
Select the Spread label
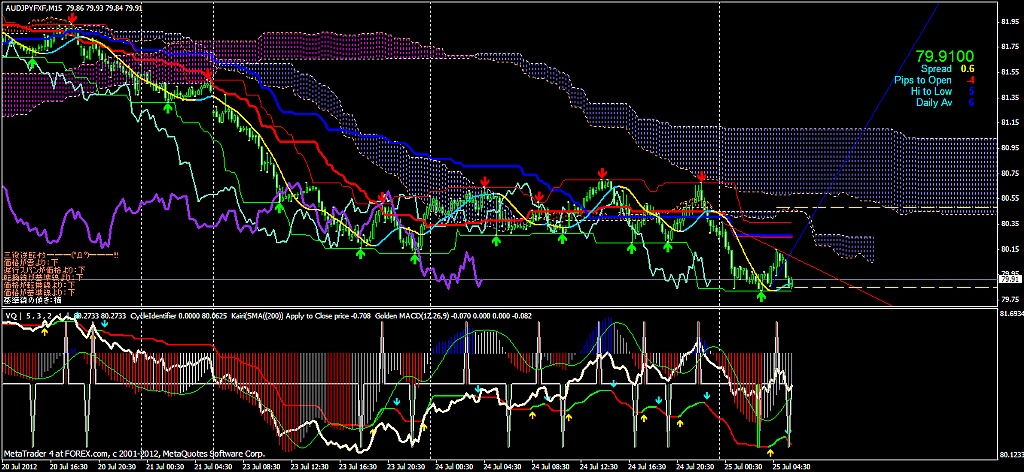click(x=936, y=69)
